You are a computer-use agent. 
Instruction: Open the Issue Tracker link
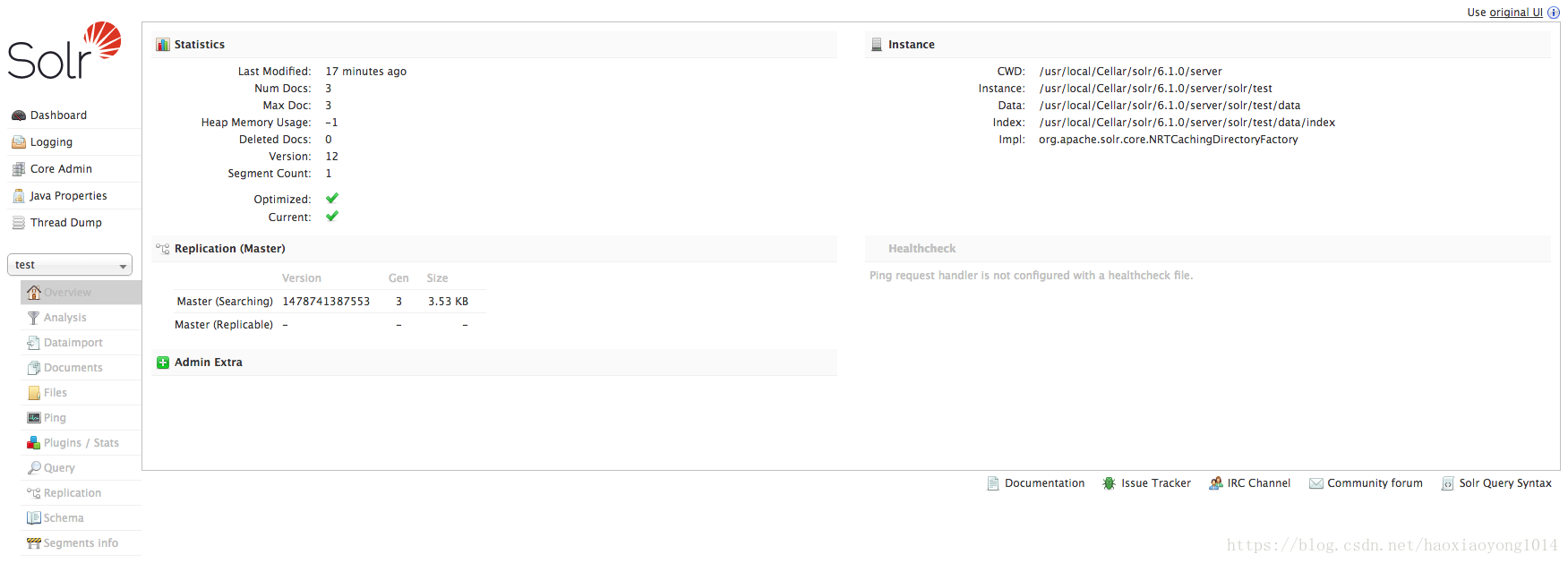click(1156, 483)
